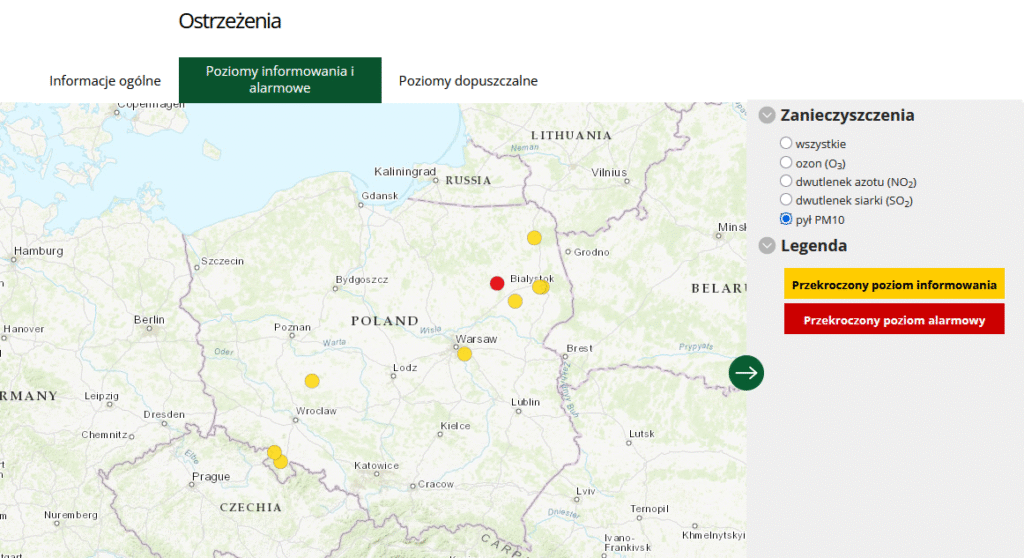Viewport: 1024px width, 558px height.
Task: Click the Kaliningrad city label
Action: point(405,171)
